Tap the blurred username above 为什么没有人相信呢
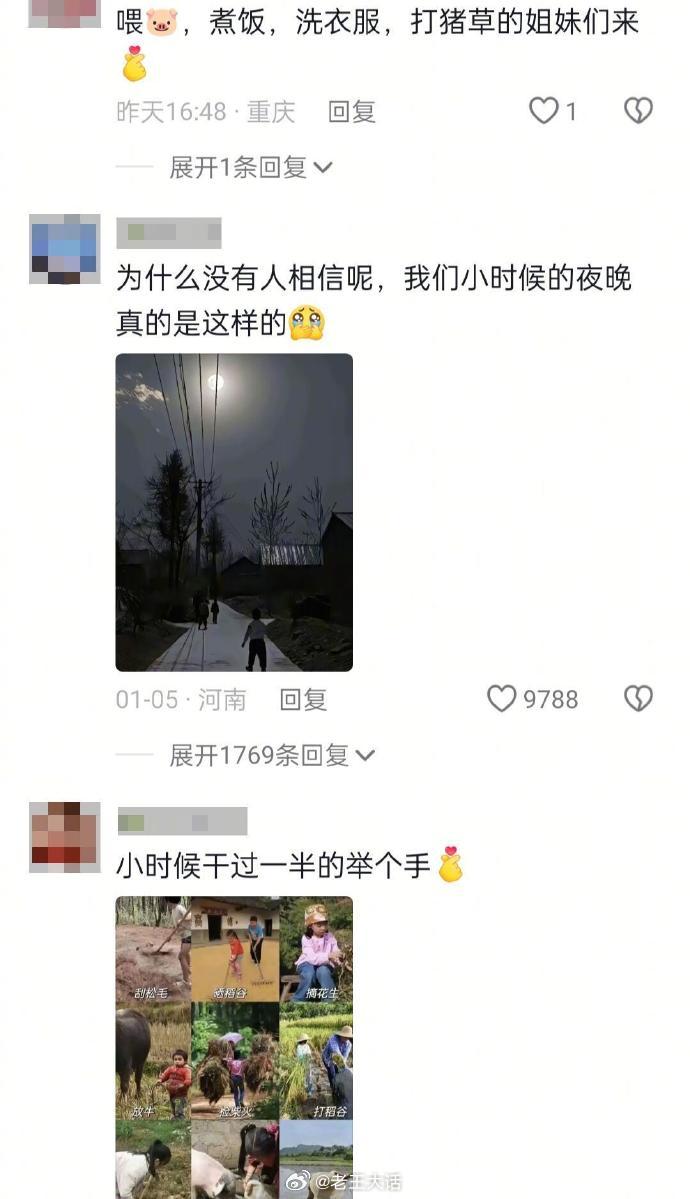 coord(169,233)
